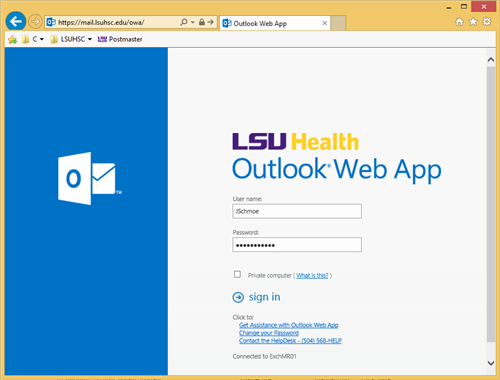Click the search magnifier in address bar
Screen dimensions: 500x380
pos(184,22)
